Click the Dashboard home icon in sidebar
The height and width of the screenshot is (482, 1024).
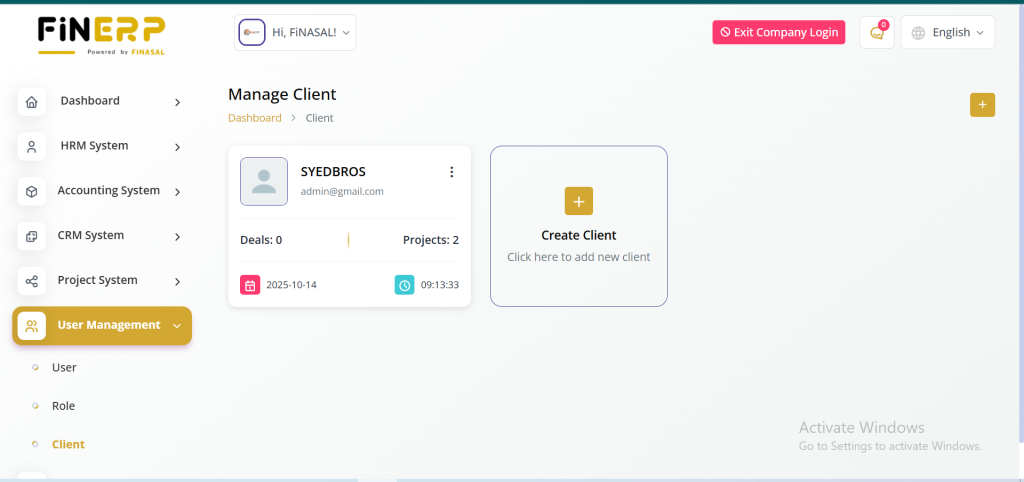[x=32, y=102]
